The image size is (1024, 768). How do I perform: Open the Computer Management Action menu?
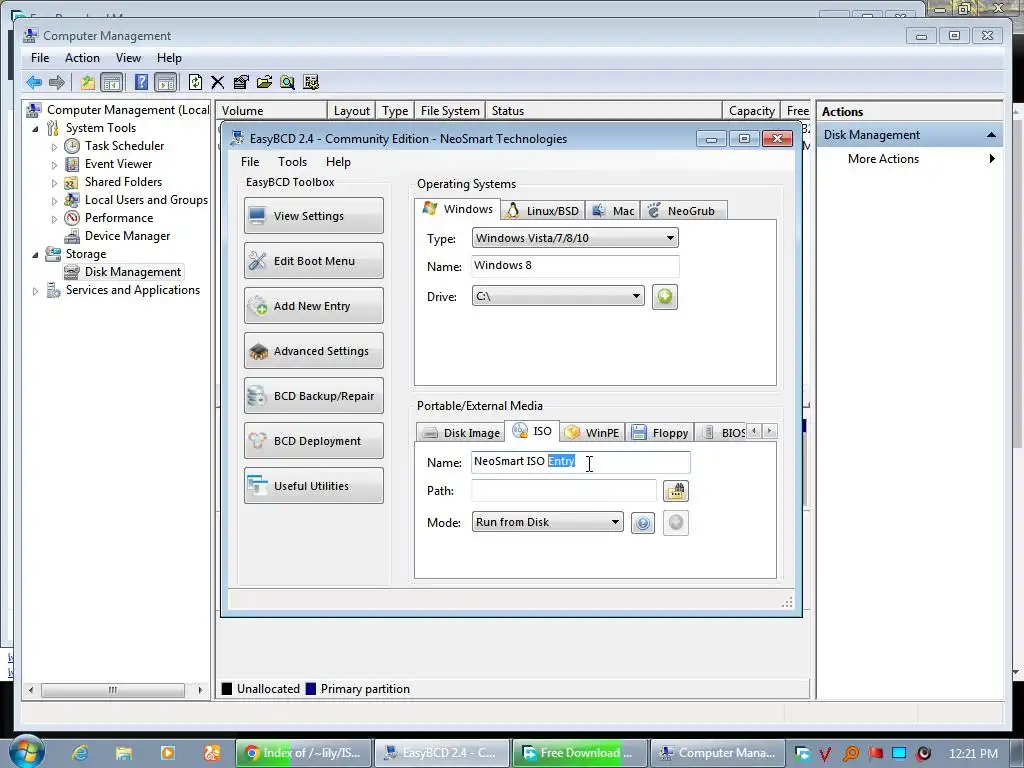[x=82, y=58]
